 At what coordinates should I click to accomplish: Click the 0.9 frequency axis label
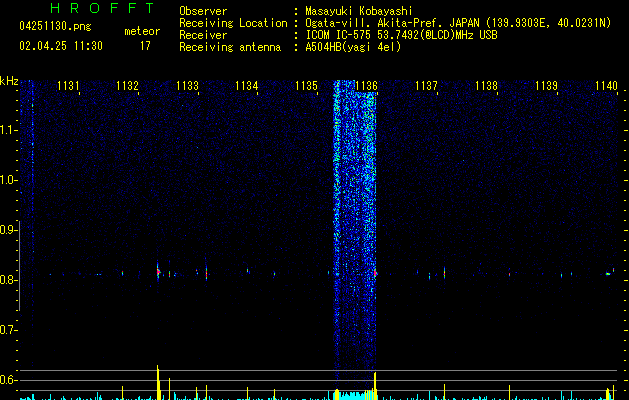8,230
